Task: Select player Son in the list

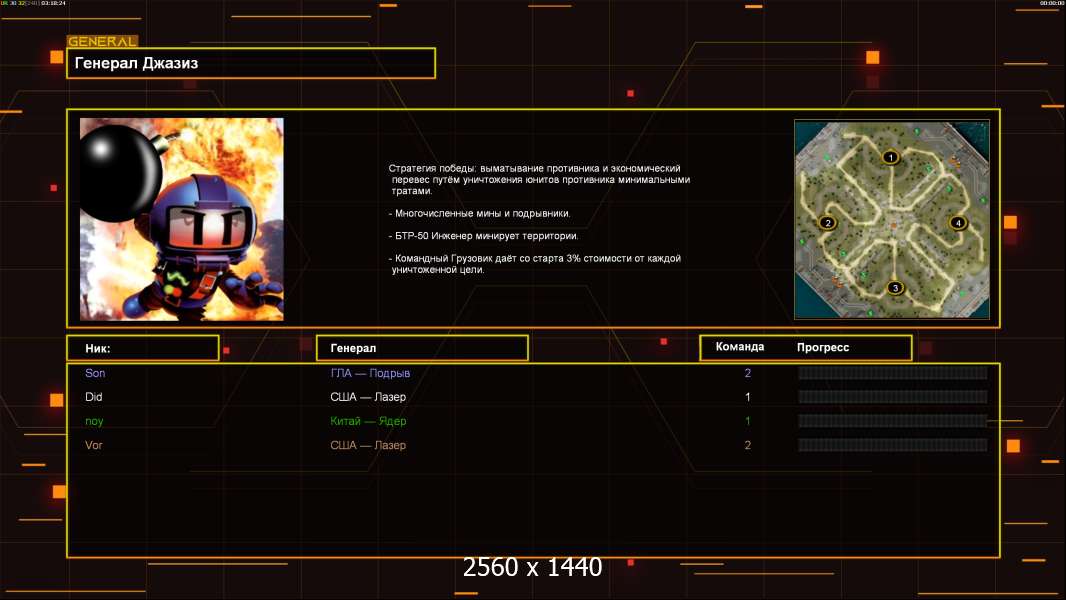Action: coord(95,373)
